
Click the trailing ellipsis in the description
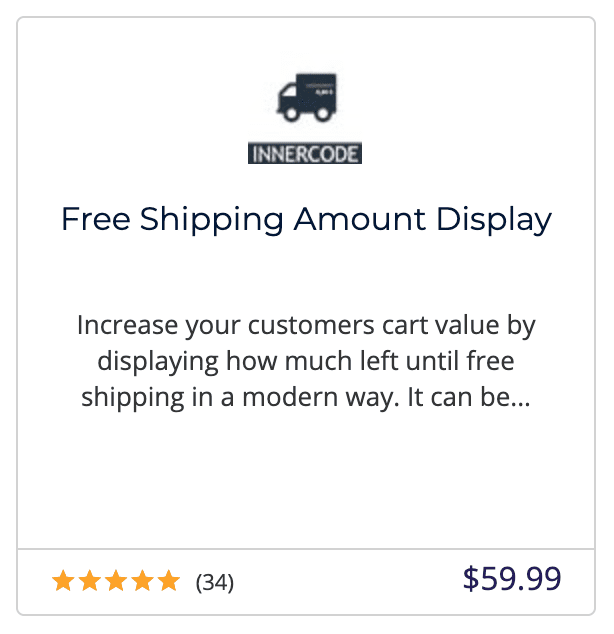(519, 399)
